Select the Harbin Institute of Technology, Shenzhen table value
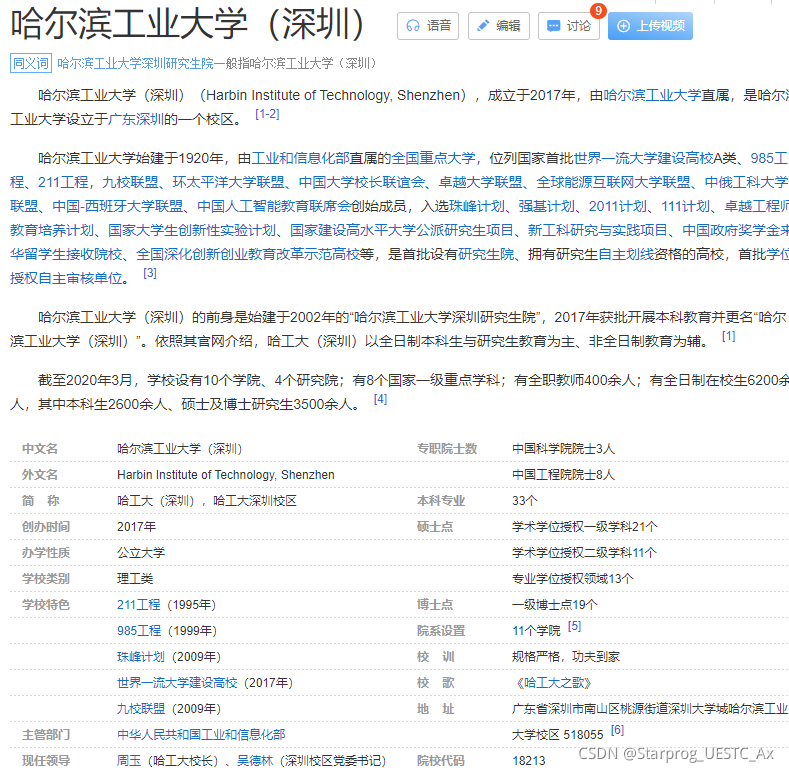Viewport: 789px width, 772px height. 226,475
